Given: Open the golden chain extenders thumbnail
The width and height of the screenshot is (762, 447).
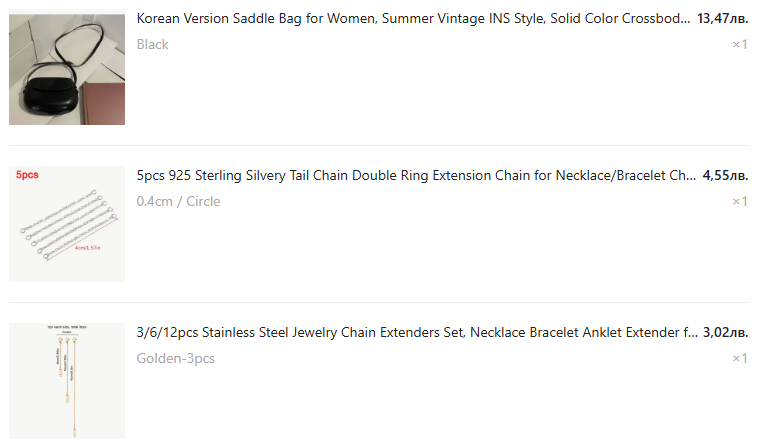Looking at the screenshot, I should 66,381.
